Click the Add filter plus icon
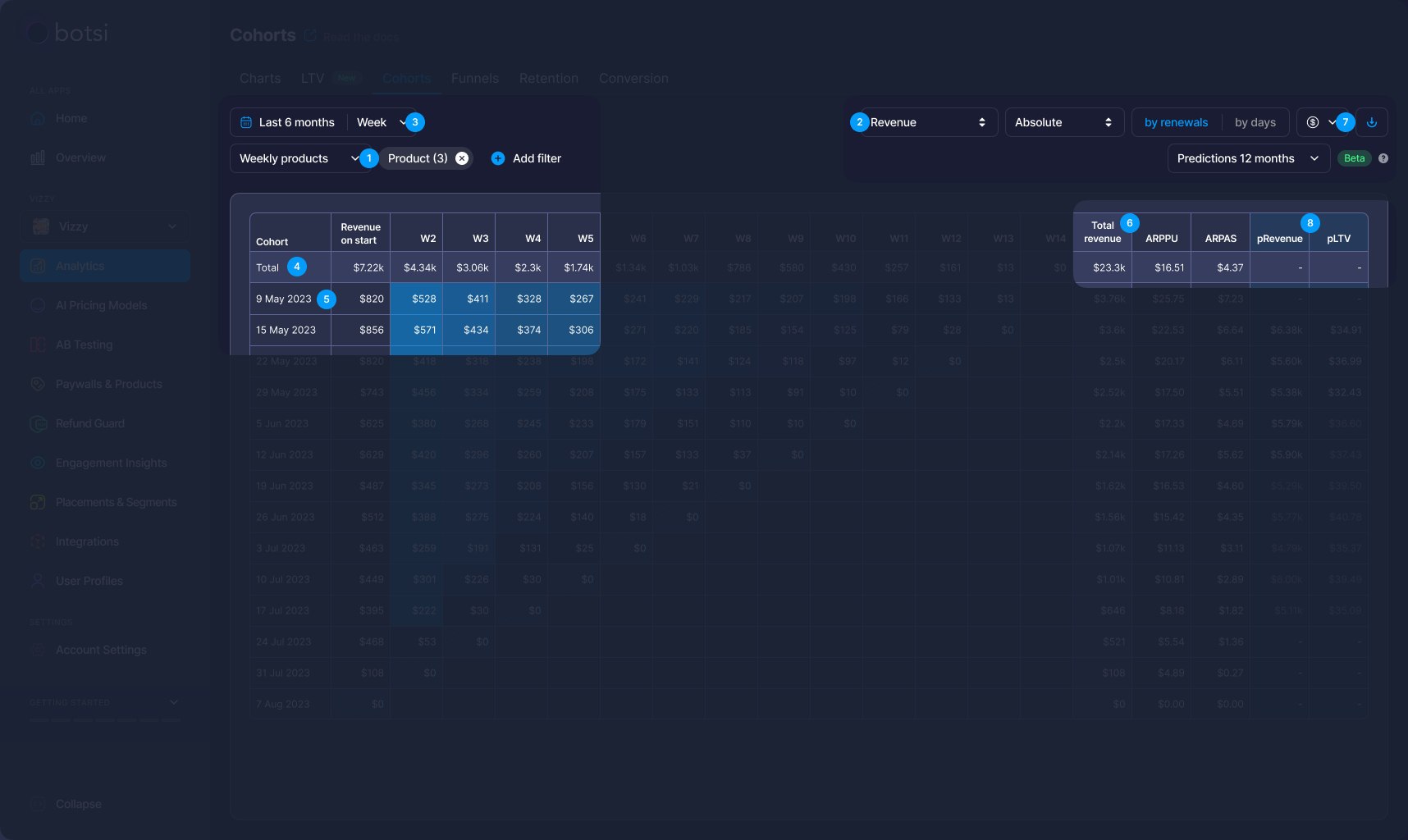Image resolution: width=1408 pixels, height=840 pixels. coord(498,158)
